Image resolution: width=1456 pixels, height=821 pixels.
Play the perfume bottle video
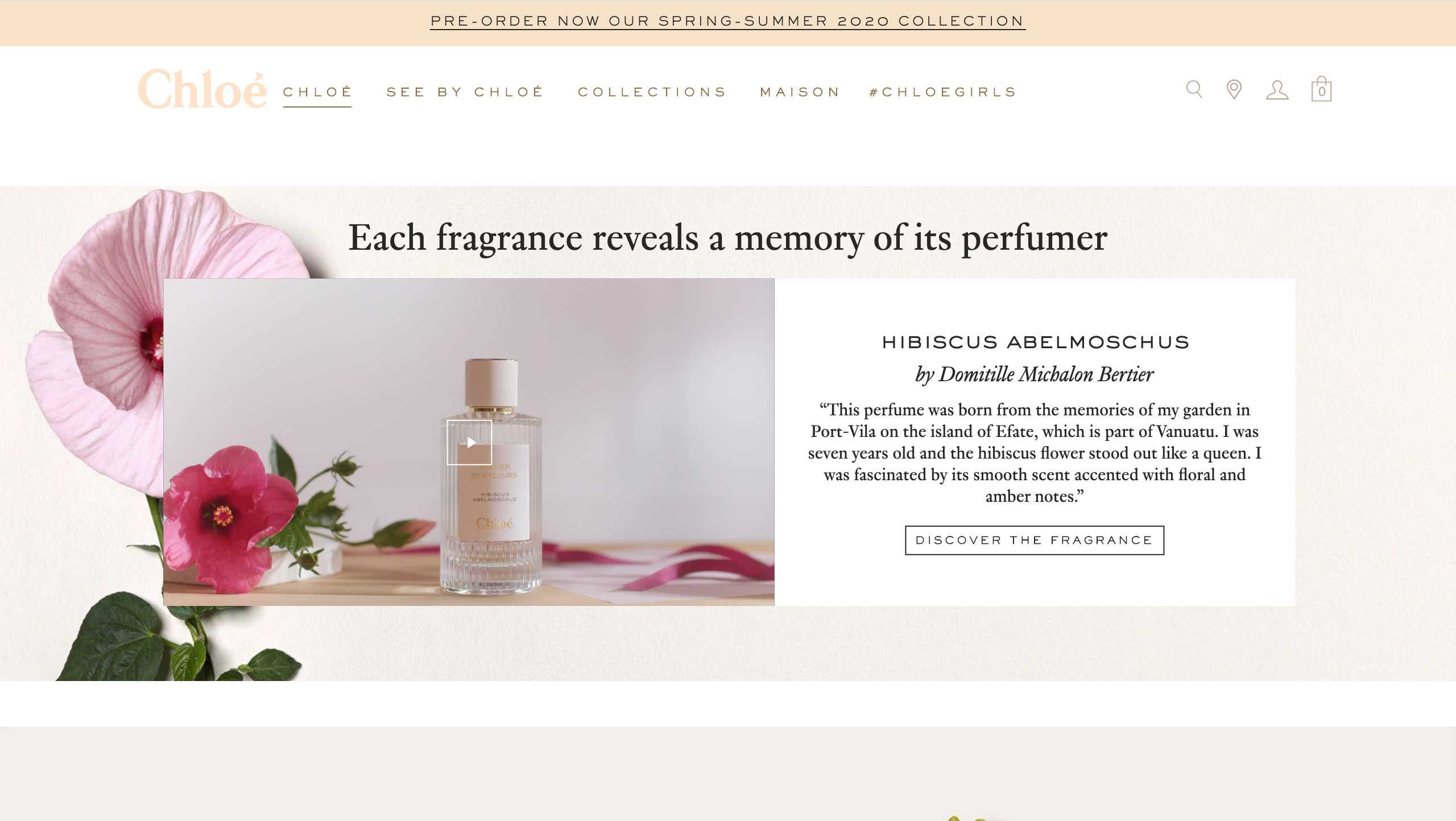tap(469, 442)
